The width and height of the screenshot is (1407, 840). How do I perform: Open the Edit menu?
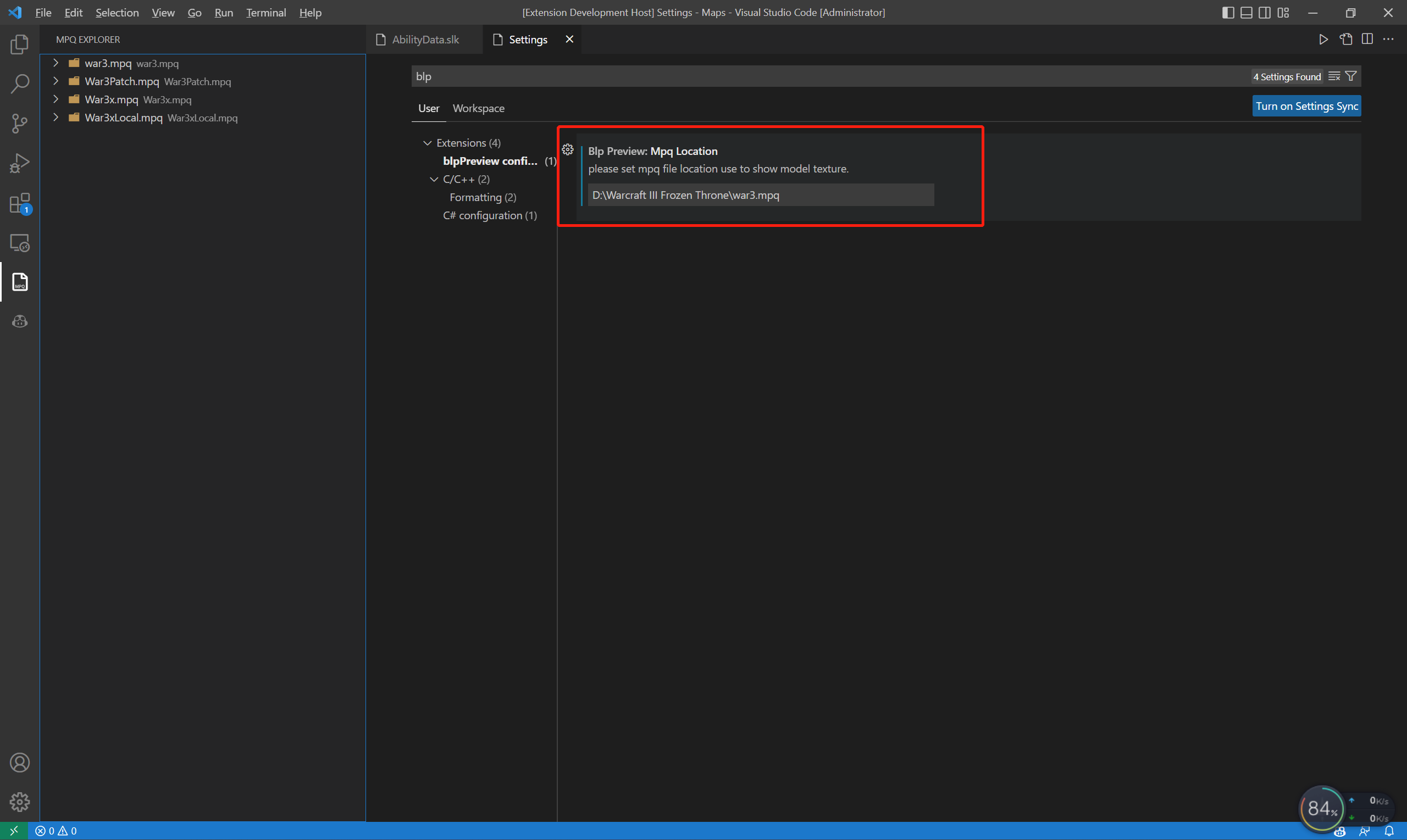click(x=73, y=13)
